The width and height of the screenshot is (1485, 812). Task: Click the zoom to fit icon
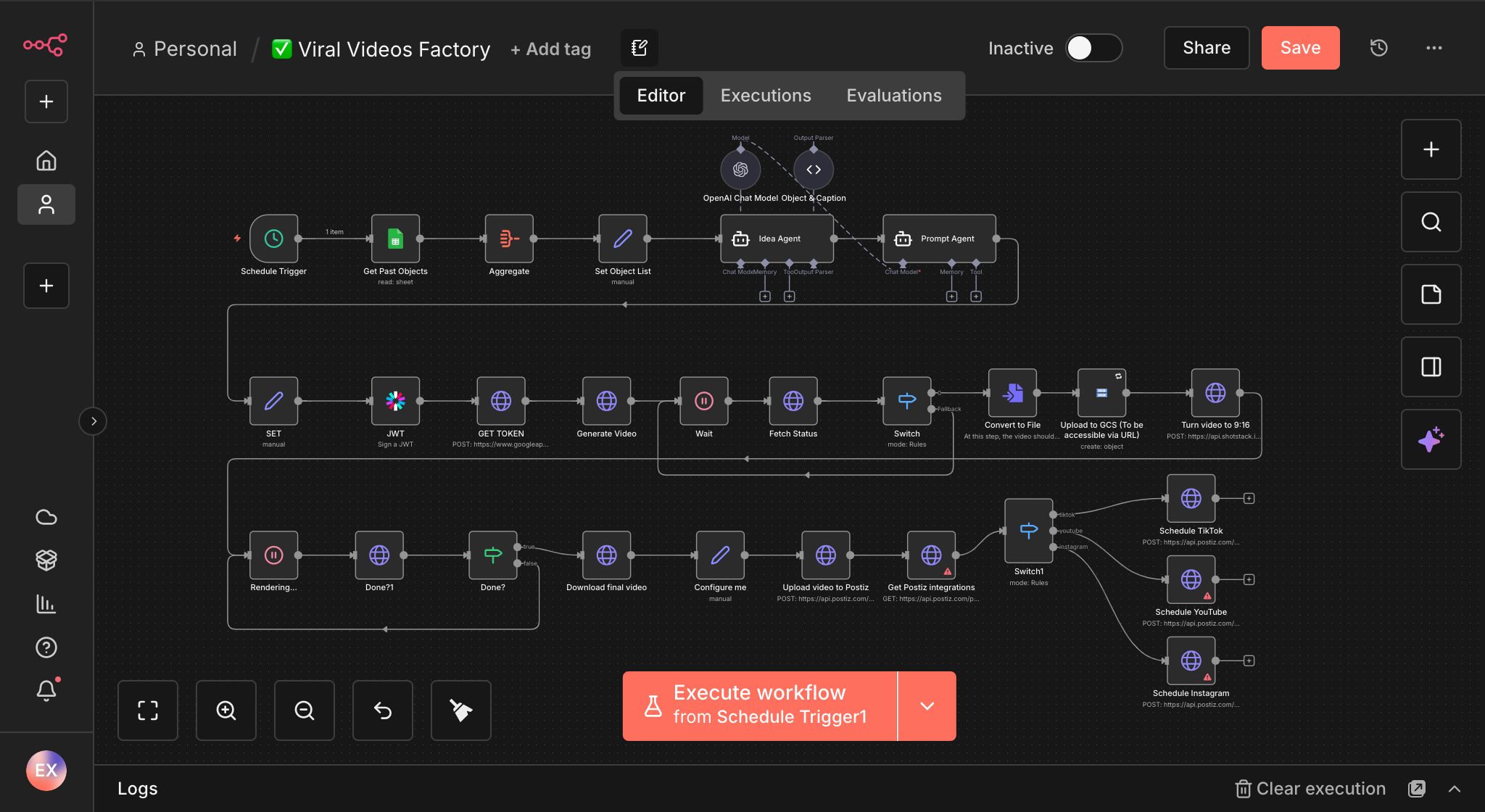[x=148, y=710]
